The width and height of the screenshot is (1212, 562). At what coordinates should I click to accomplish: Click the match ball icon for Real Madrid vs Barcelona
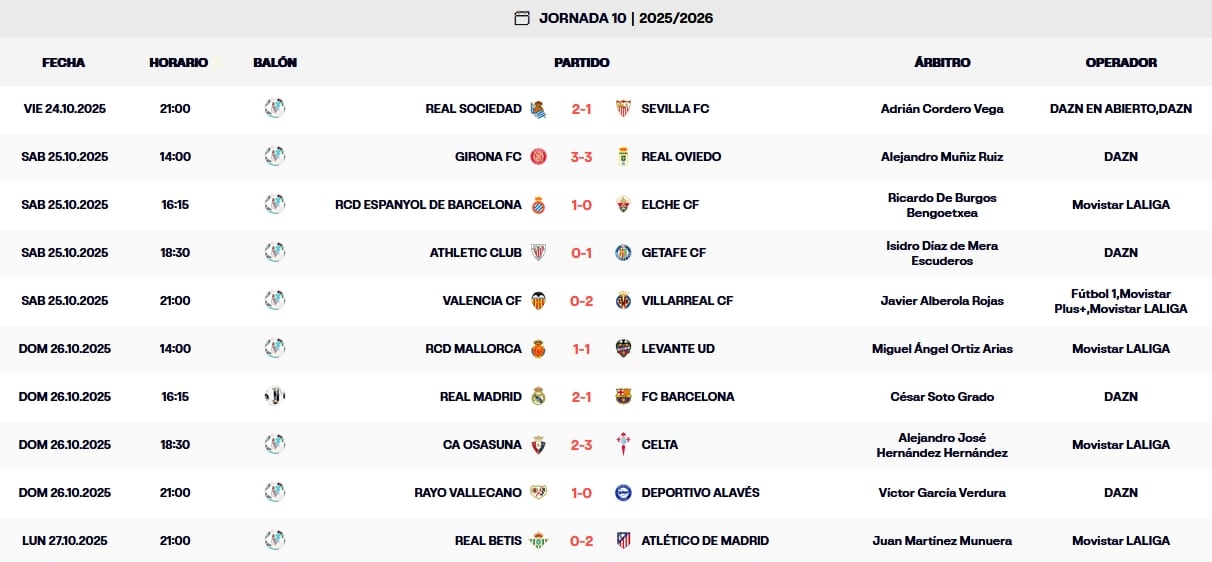(275, 397)
